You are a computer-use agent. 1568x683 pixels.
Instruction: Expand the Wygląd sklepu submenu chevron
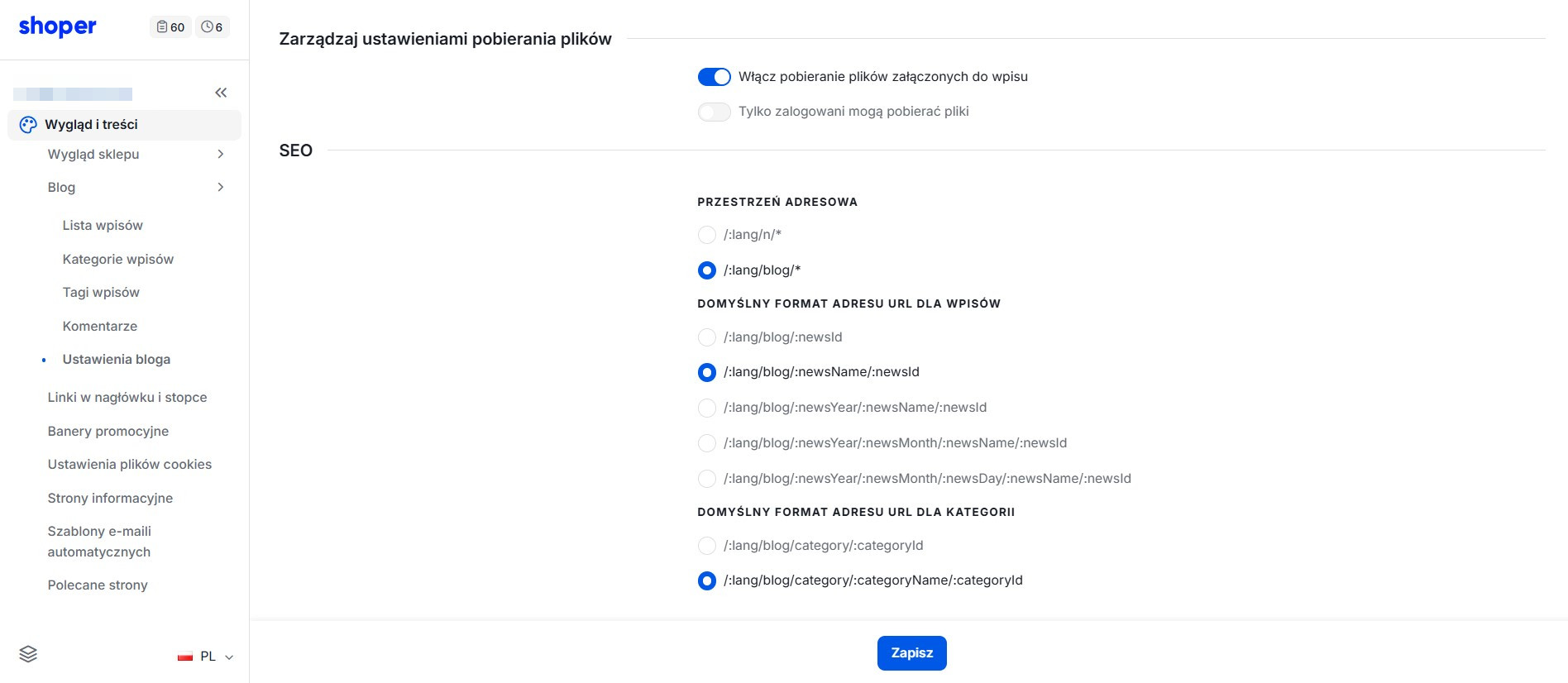pyautogui.click(x=221, y=155)
